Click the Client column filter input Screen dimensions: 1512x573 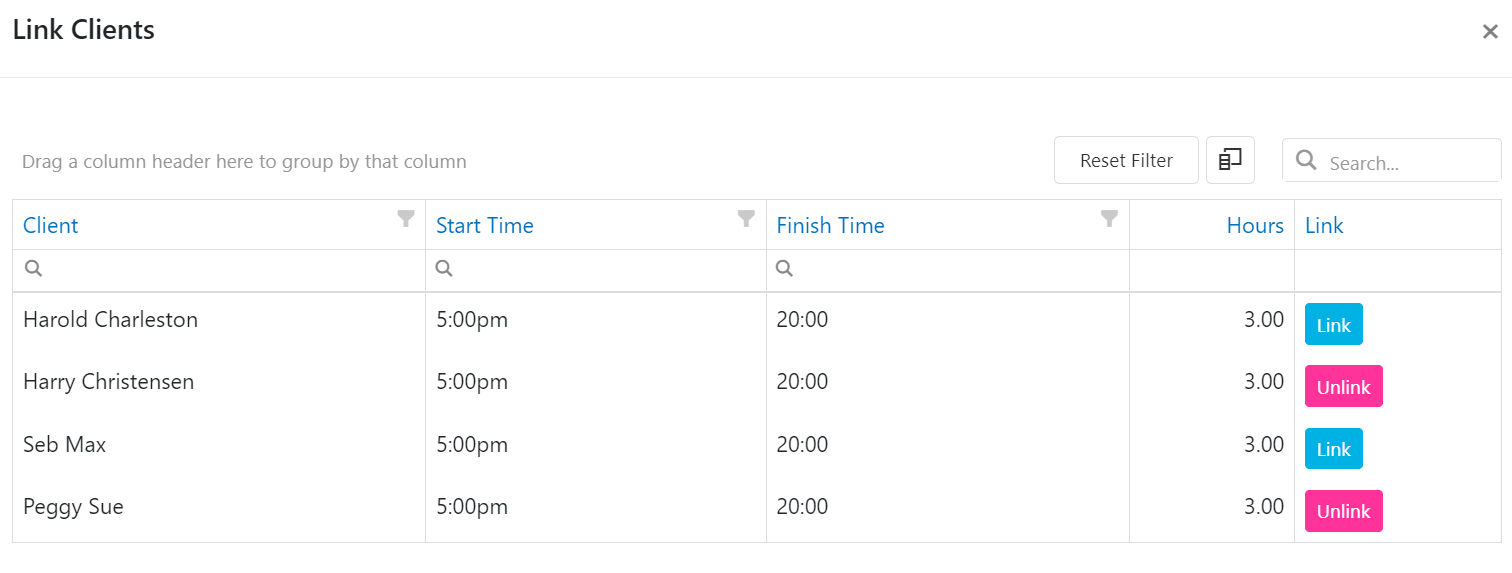pyautogui.click(x=219, y=270)
